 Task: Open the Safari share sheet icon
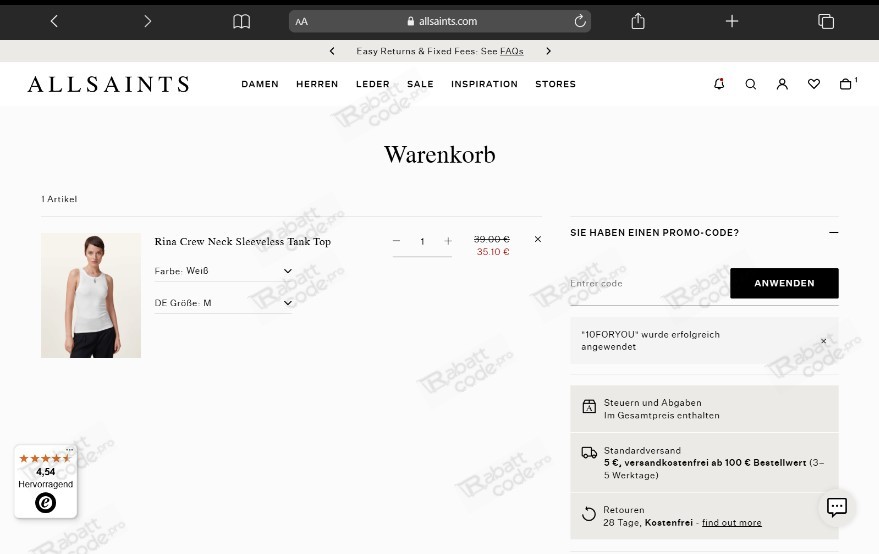point(638,21)
